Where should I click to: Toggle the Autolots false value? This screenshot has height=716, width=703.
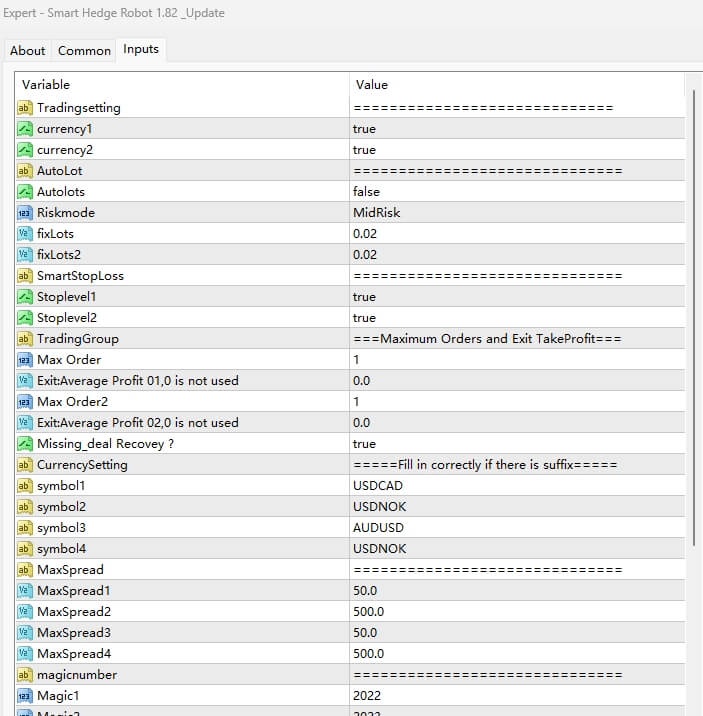tap(366, 192)
